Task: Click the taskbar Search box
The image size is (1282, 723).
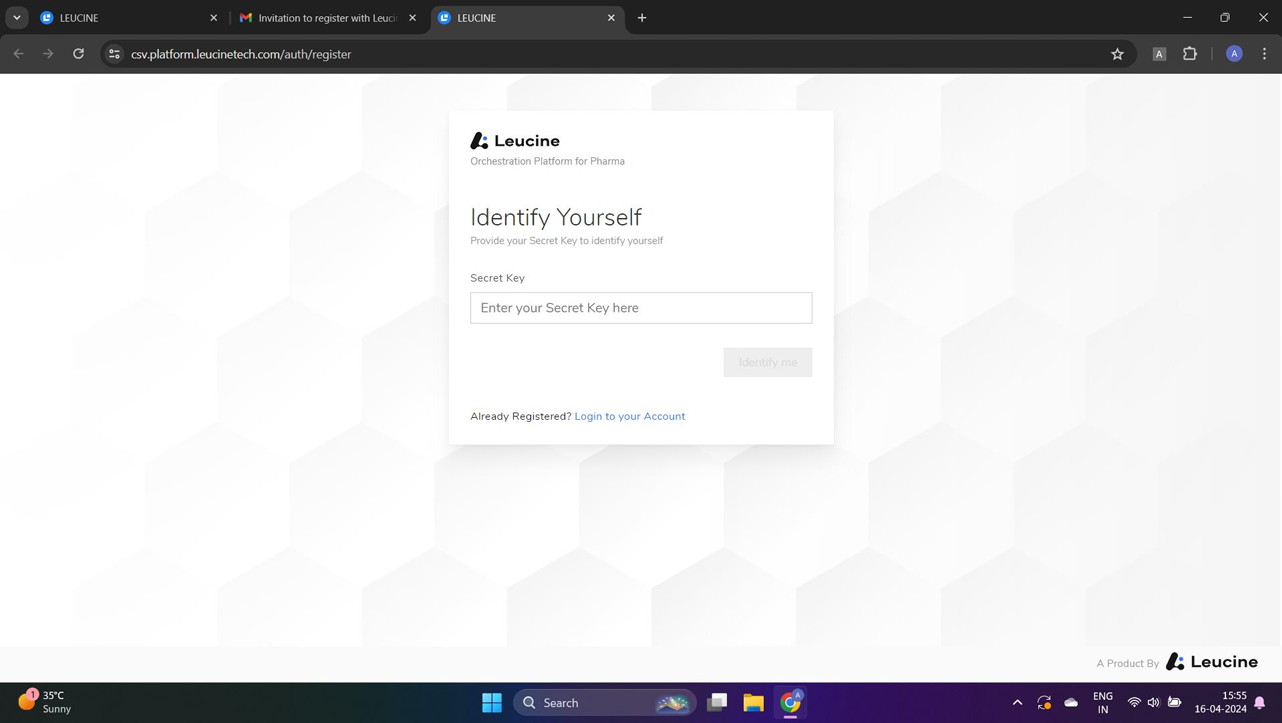Action: [605, 702]
